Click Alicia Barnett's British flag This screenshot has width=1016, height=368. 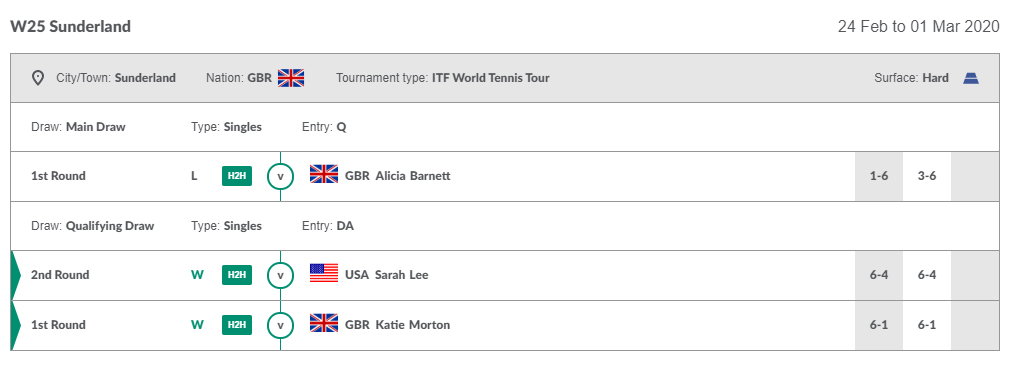(x=324, y=176)
